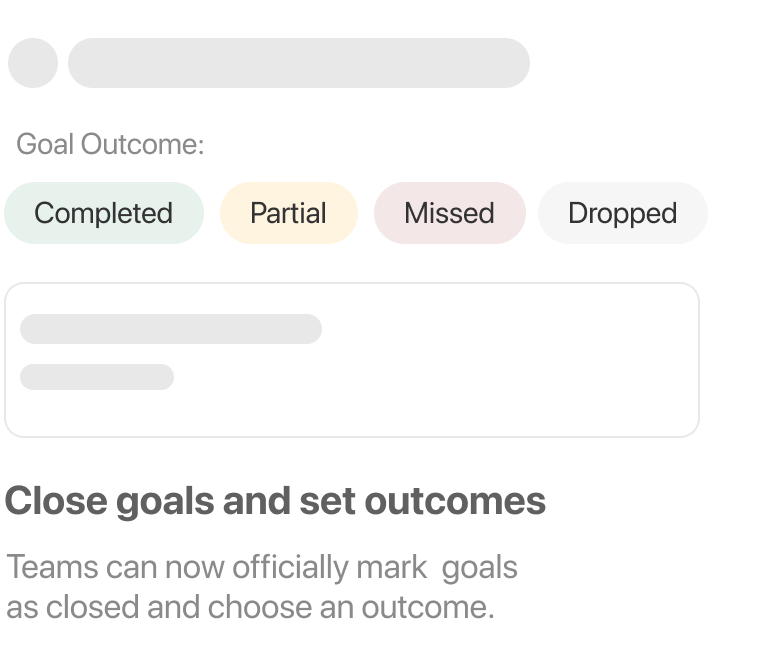Set the goal outcome to Dropped
The width and height of the screenshot is (778, 660).
coord(623,213)
